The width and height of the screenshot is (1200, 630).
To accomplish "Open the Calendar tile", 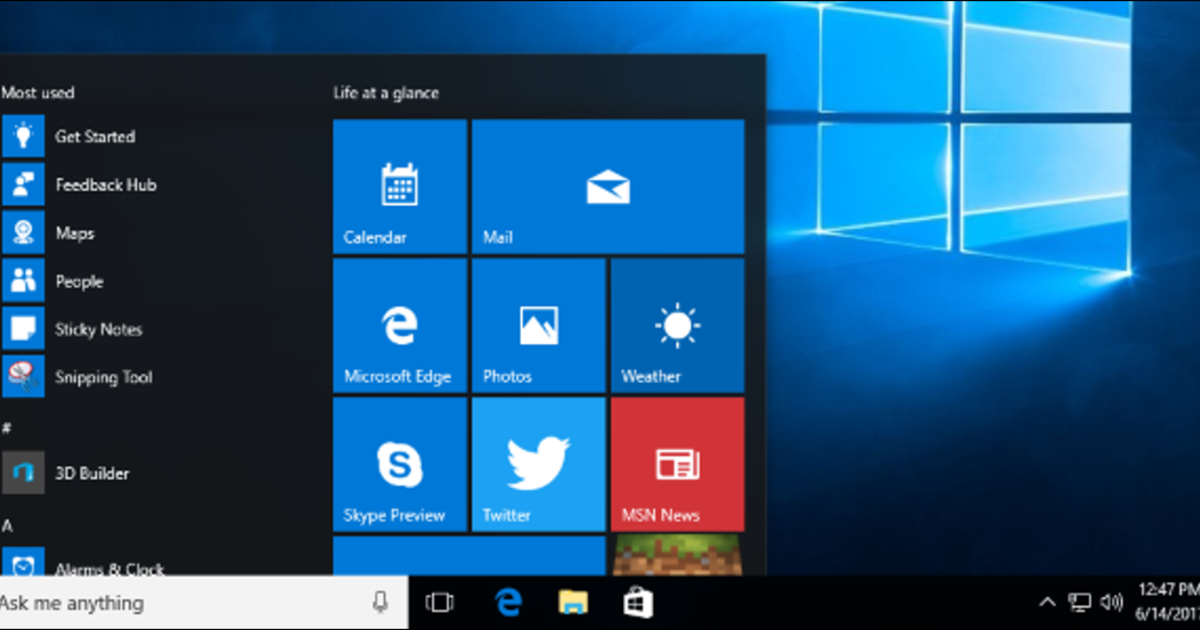I will (x=399, y=187).
